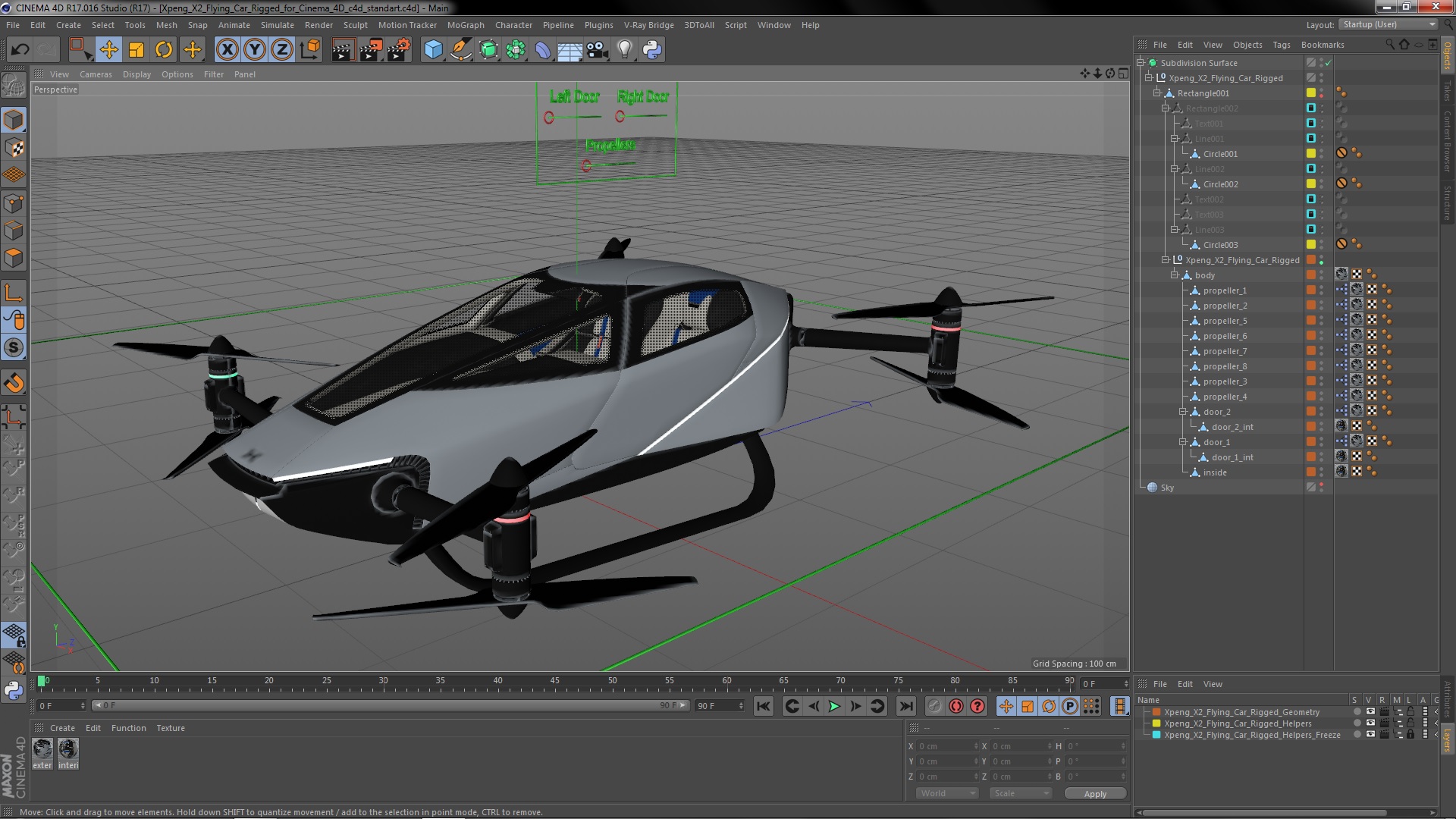Go to start of animation
This screenshot has height=819, width=1456.
point(764,706)
